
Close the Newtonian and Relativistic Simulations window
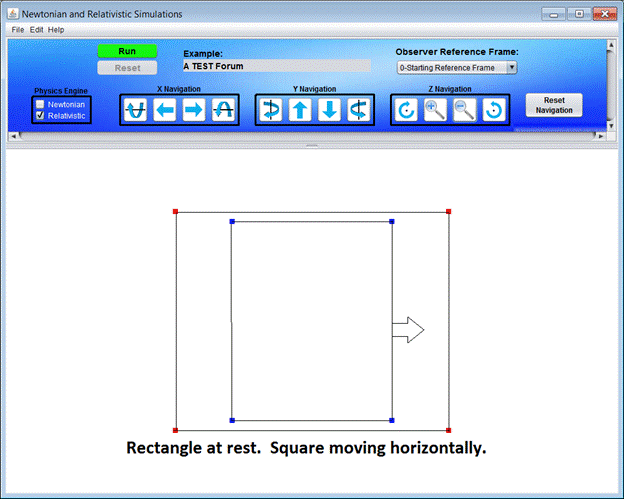[x=605, y=14]
